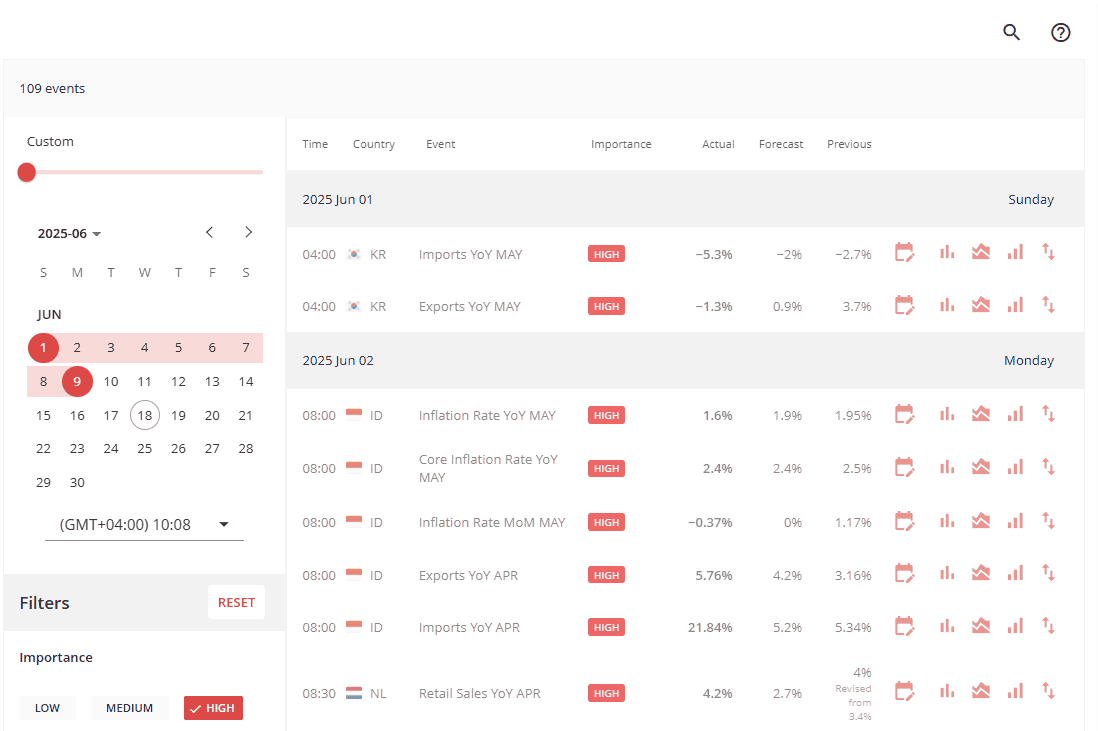
Task: Click rising bars icon for Core Inflation Rate
Action: point(1015,467)
